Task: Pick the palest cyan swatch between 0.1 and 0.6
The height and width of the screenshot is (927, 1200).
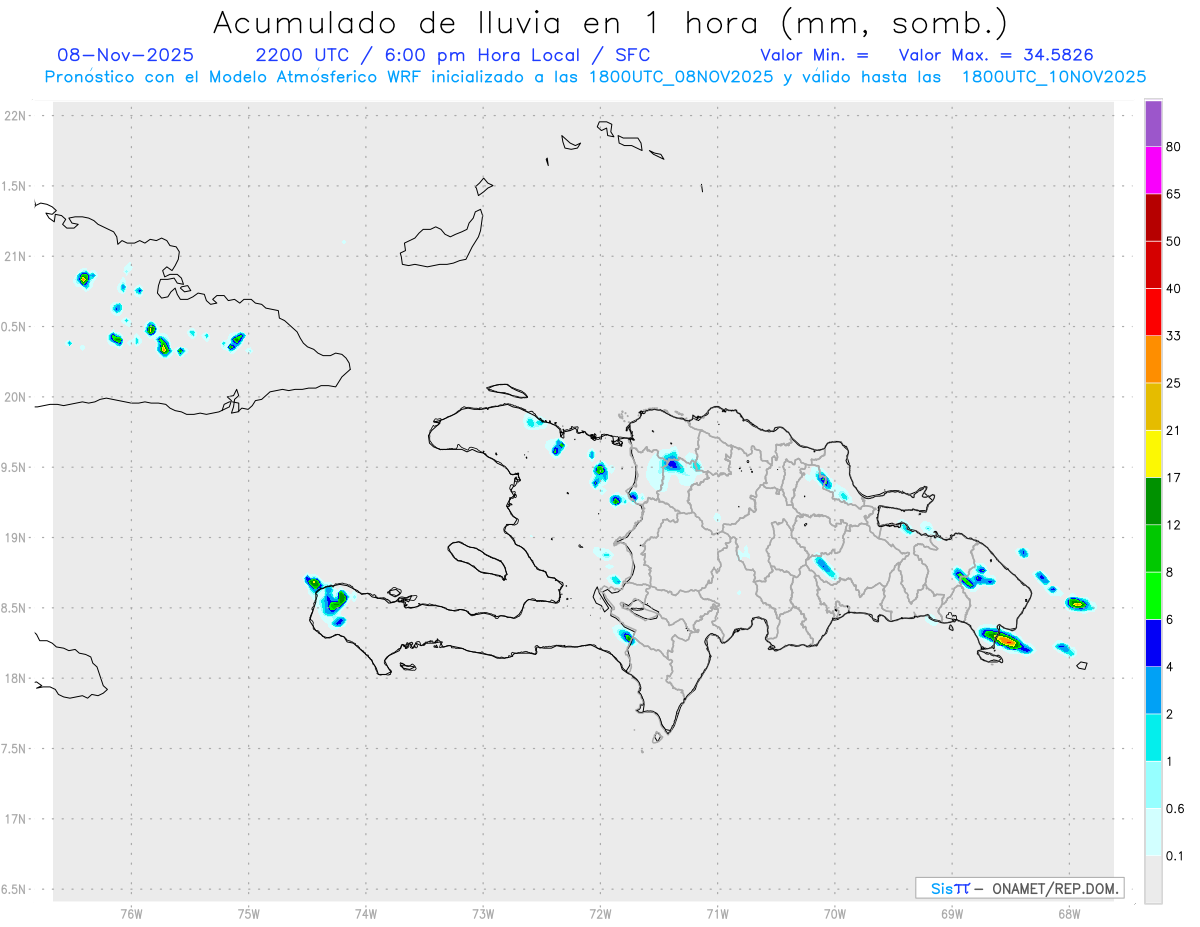Action: (x=1153, y=831)
